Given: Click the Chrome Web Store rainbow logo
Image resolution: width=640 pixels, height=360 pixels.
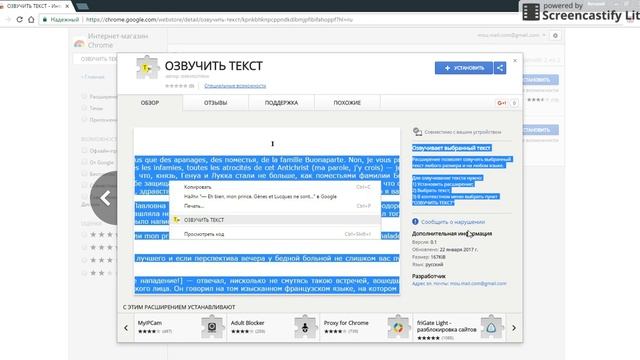Looking at the screenshot, I should coord(79,43).
